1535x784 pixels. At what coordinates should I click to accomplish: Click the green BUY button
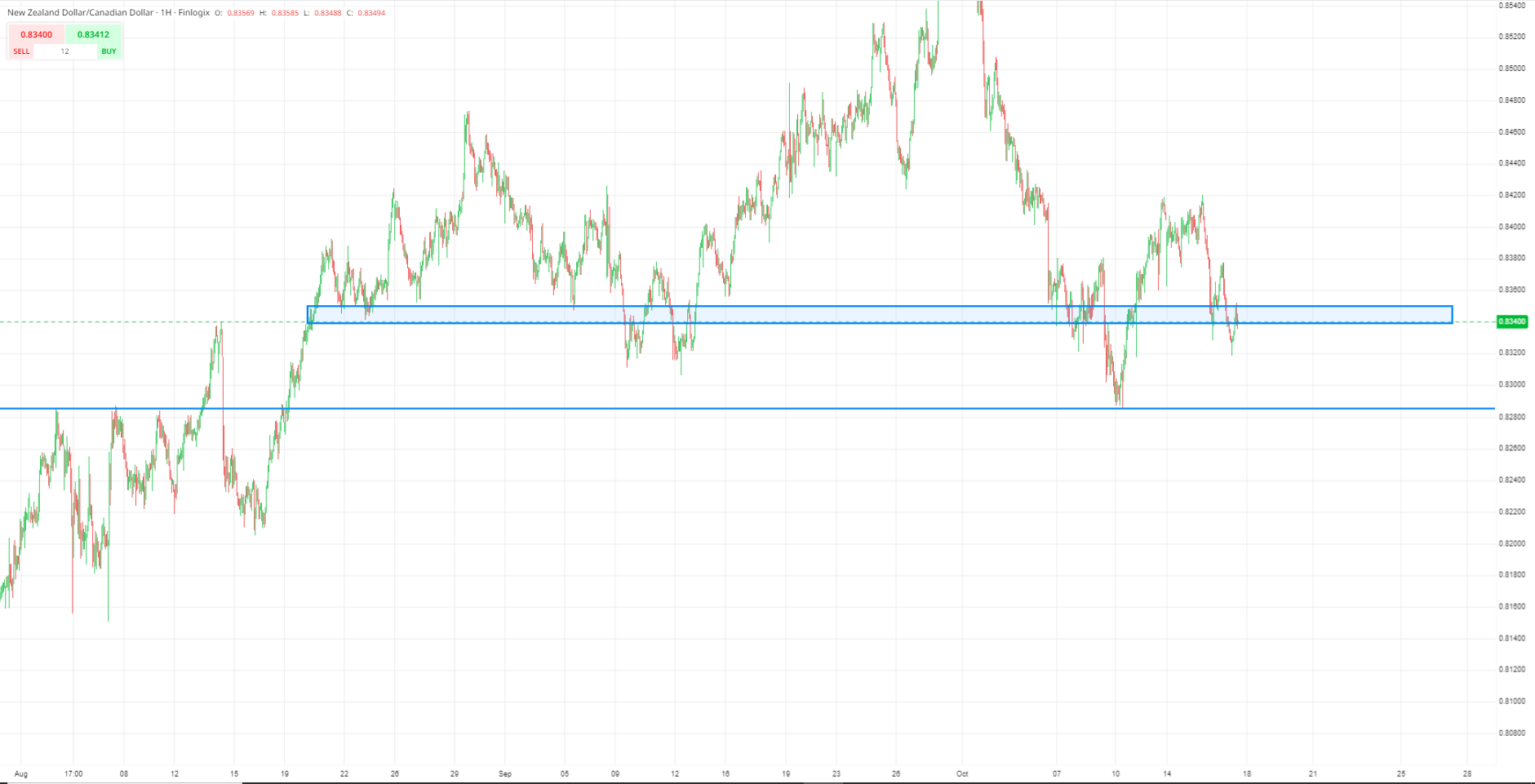coord(109,51)
